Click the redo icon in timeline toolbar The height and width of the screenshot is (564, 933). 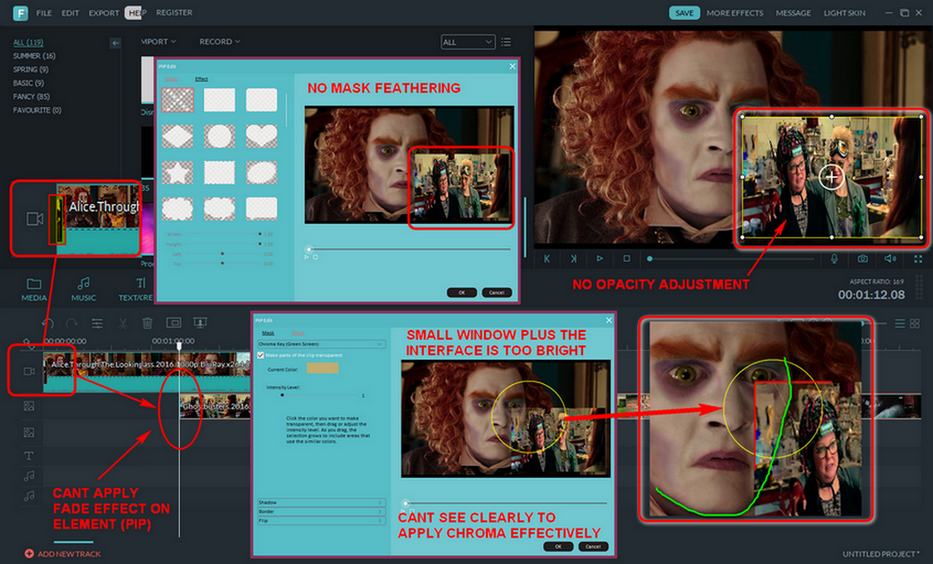tap(72, 323)
